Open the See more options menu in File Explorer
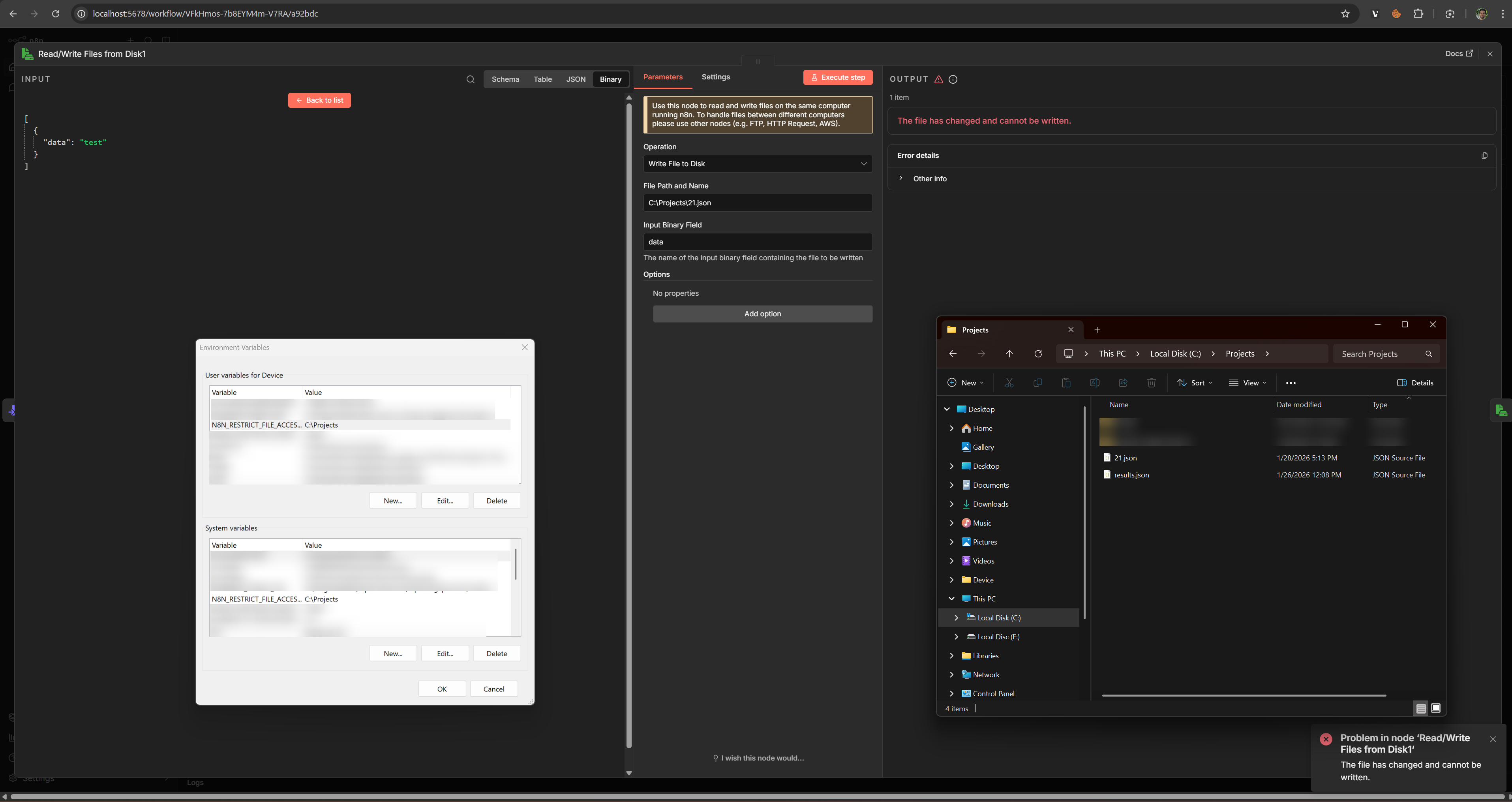1512x802 pixels. coord(1291,383)
